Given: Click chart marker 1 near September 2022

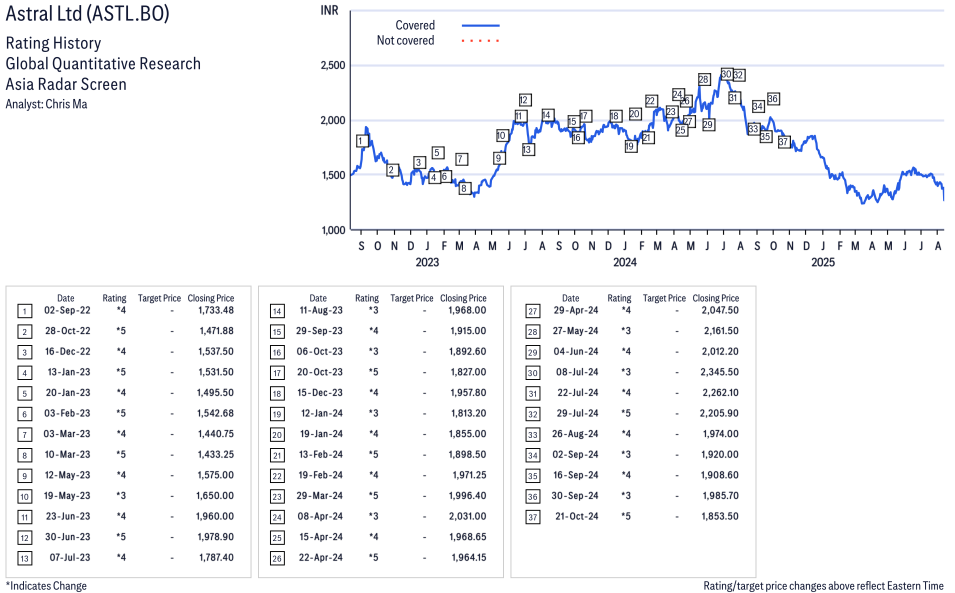Looking at the screenshot, I should [362, 141].
